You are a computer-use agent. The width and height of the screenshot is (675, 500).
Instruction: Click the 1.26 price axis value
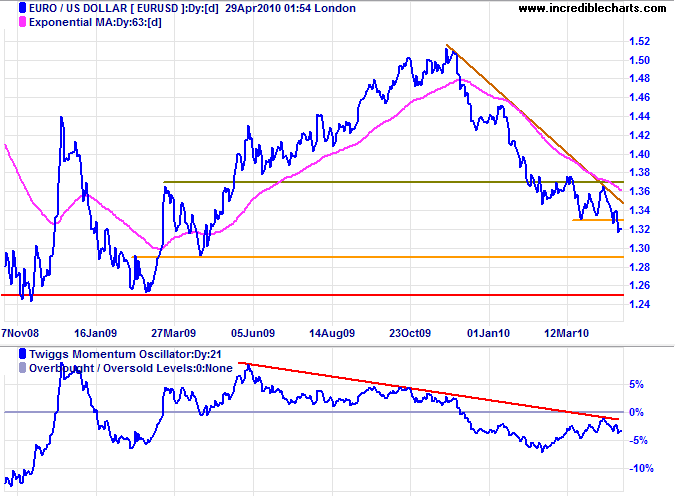[639, 285]
